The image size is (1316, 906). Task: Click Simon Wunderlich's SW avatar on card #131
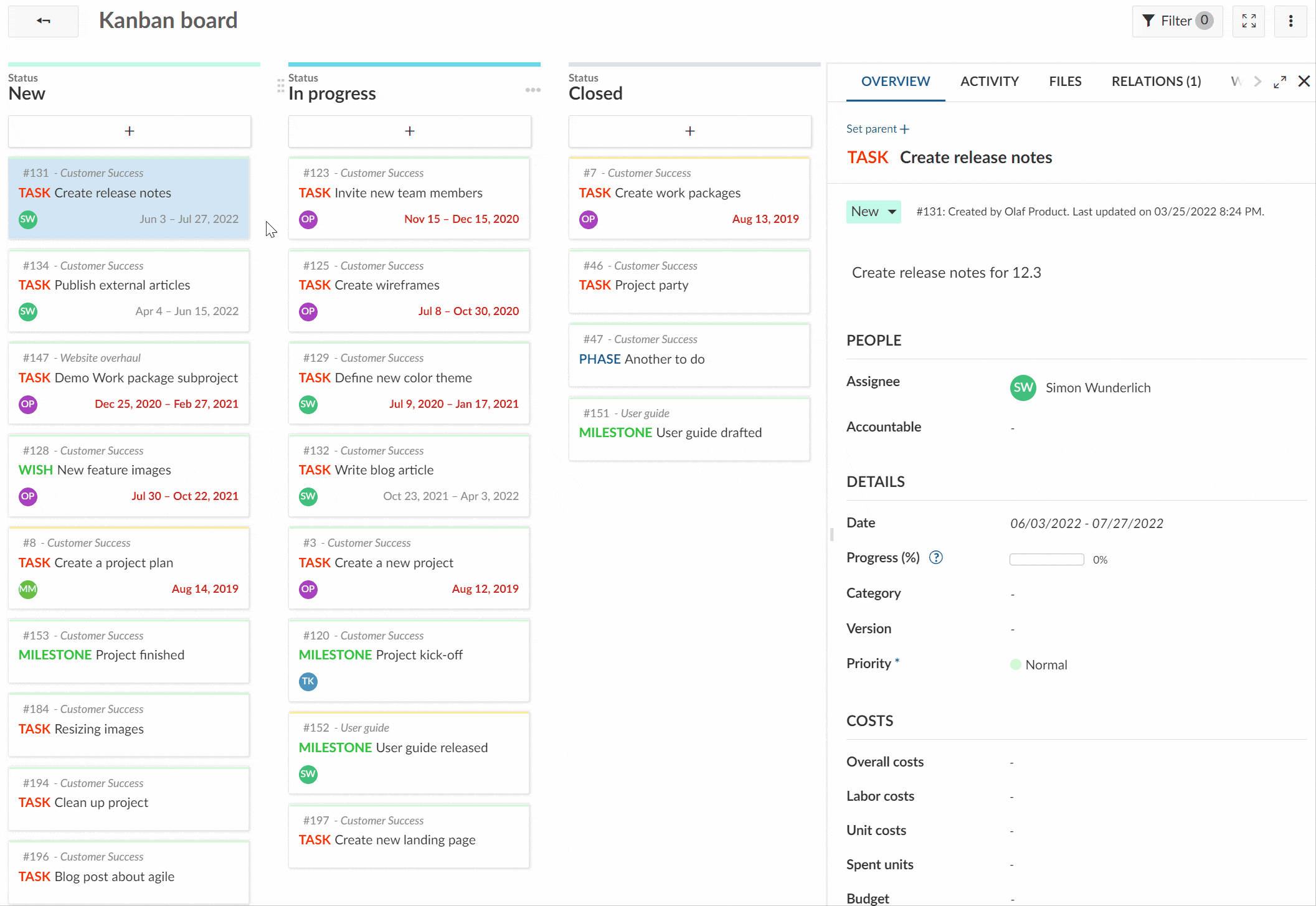[27, 219]
